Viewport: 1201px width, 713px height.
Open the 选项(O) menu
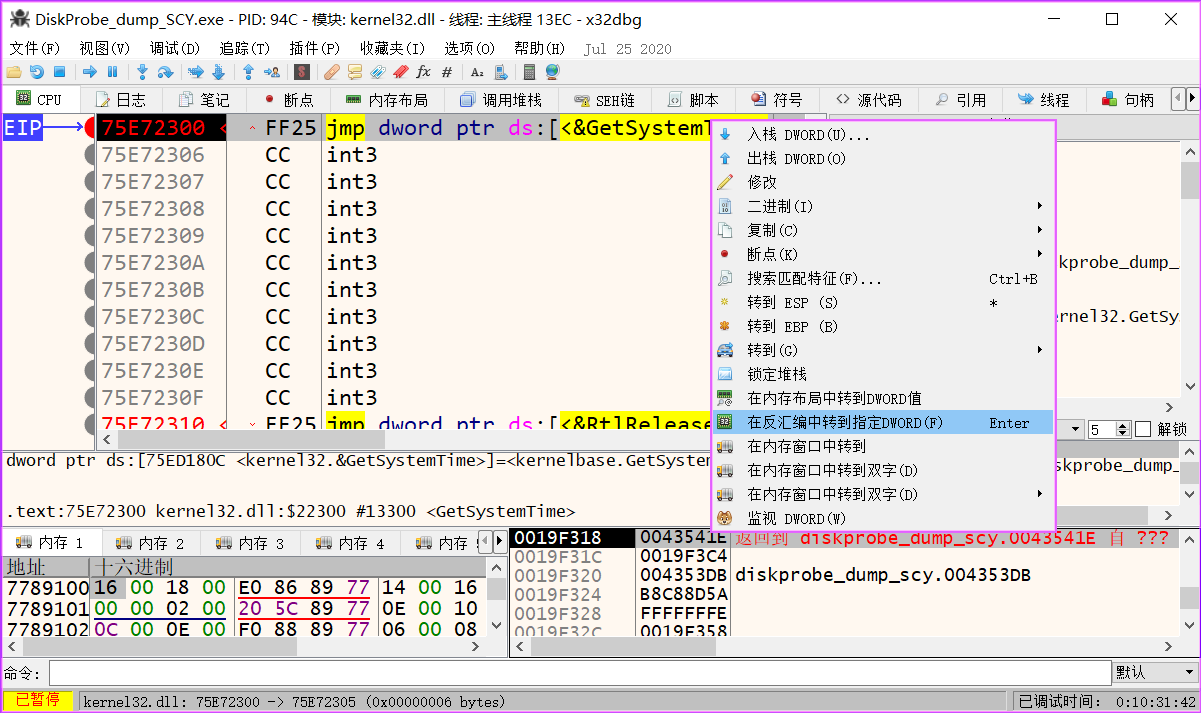click(469, 48)
